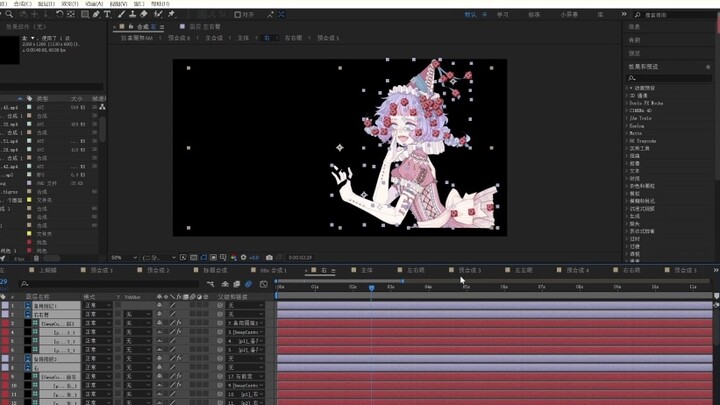Click the timeline layer search field
Screen dimensions: 720x405
(x=110, y=284)
